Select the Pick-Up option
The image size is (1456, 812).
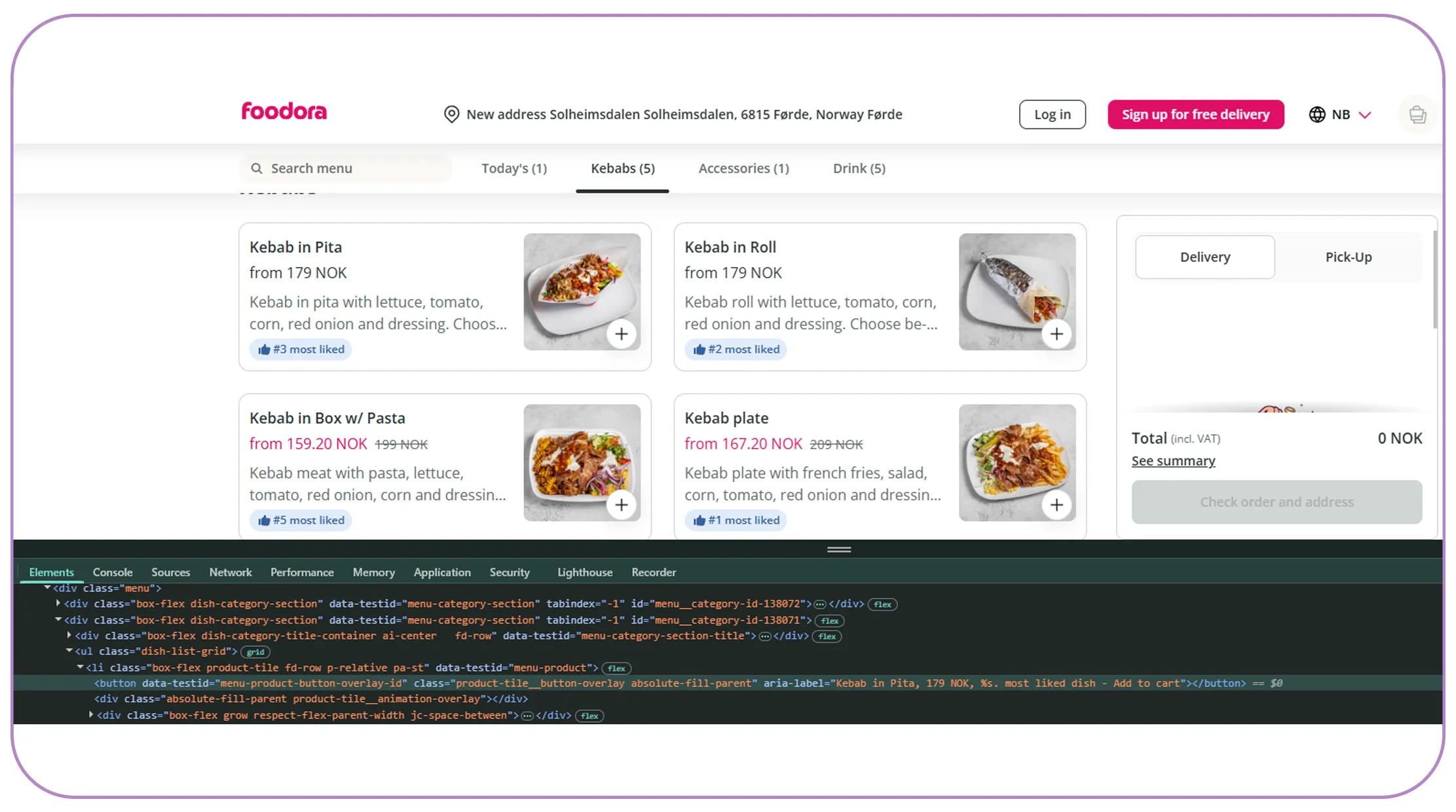coord(1348,257)
